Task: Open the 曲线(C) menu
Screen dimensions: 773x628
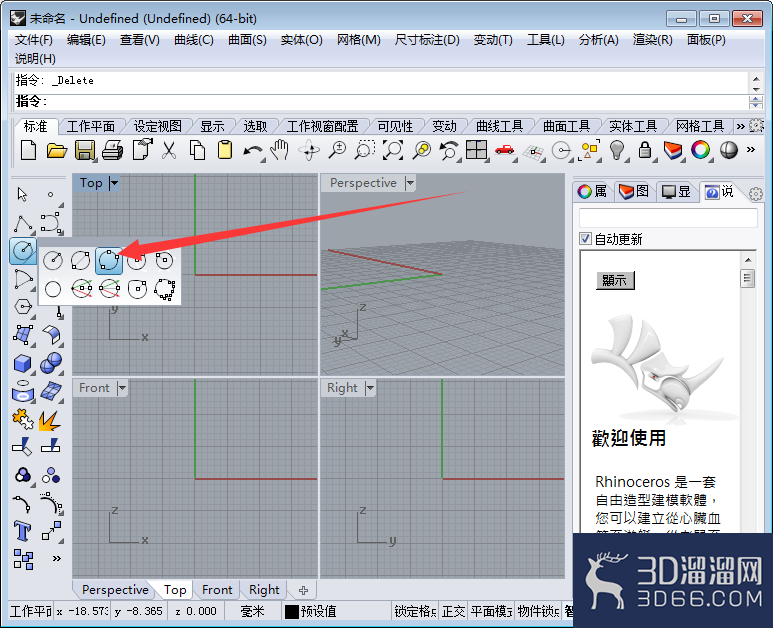Action: 194,40
